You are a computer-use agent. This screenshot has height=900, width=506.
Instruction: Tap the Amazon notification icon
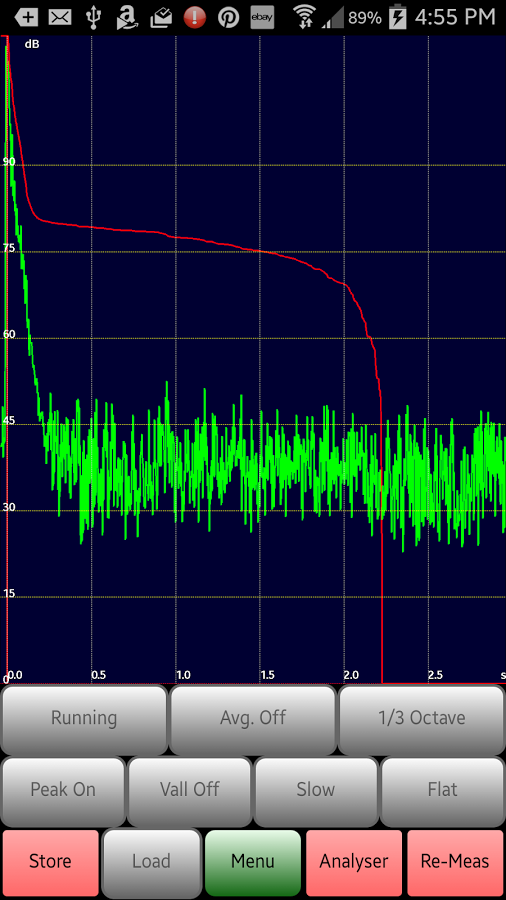pyautogui.click(x=127, y=18)
